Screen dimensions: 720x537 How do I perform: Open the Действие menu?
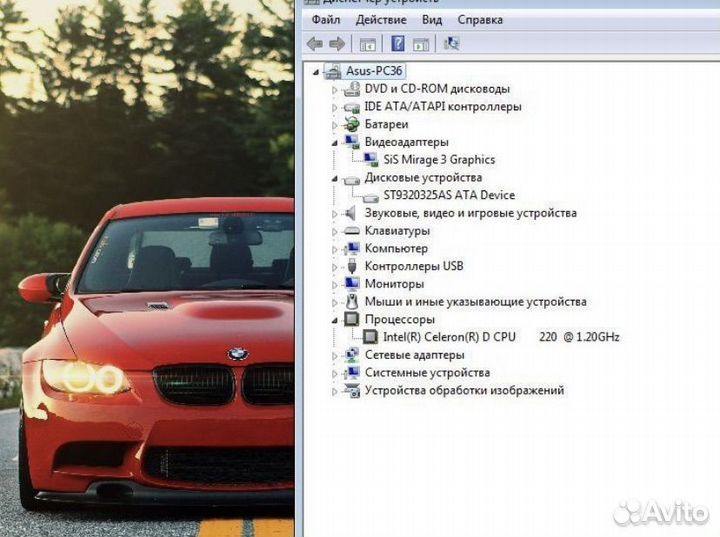(x=381, y=20)
